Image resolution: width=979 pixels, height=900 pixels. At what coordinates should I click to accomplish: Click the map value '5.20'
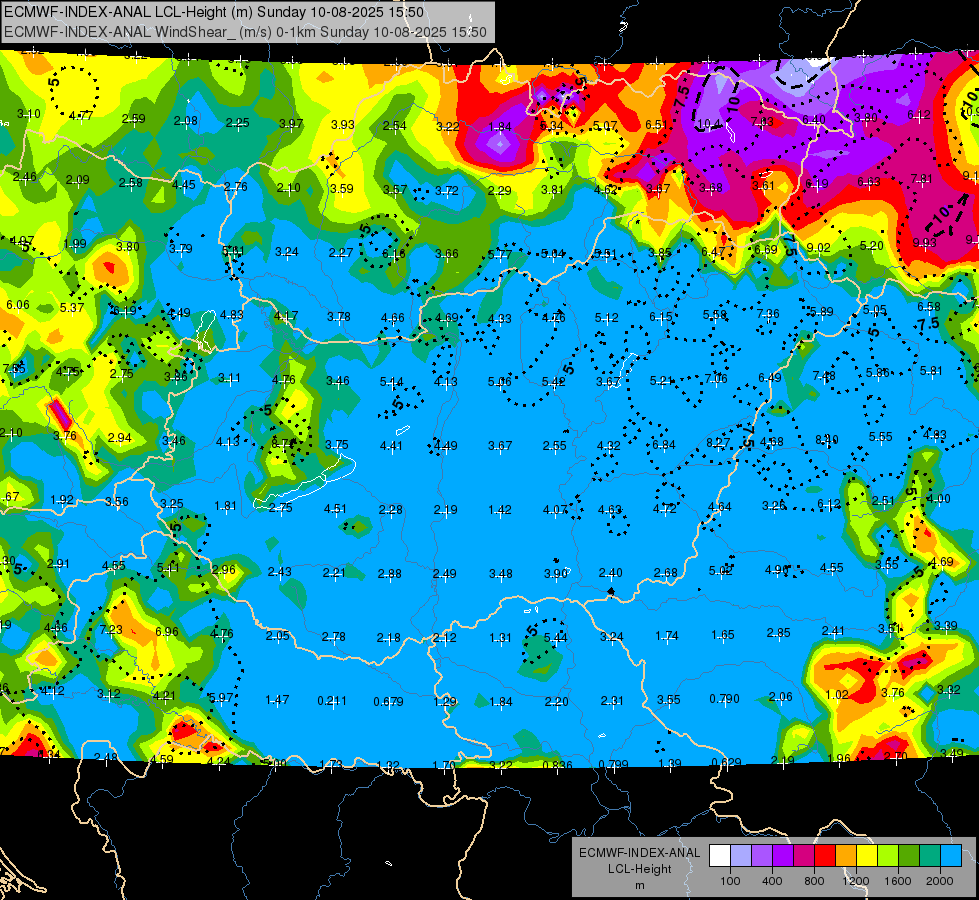(x=872, y=246)
